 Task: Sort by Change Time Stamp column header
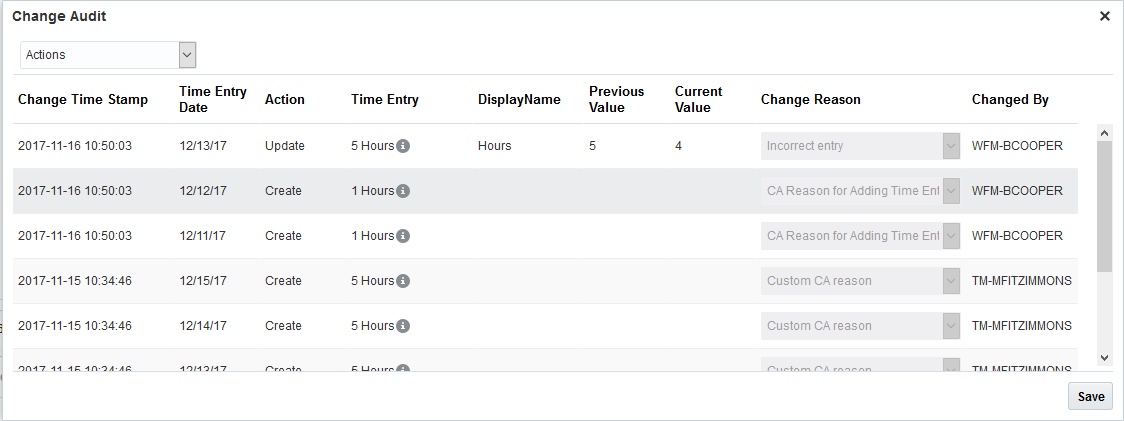click(83, 99)
